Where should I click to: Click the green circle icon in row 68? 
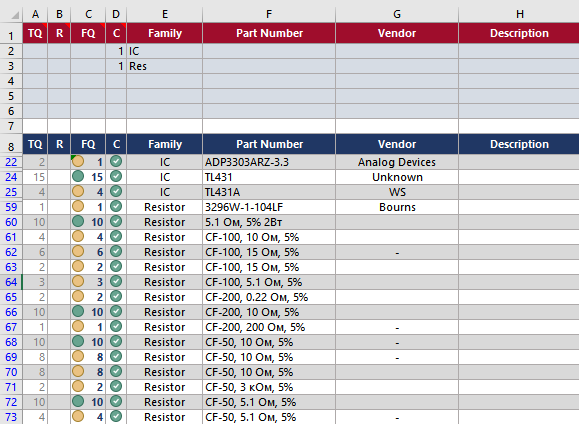click(x=78, y=342)
